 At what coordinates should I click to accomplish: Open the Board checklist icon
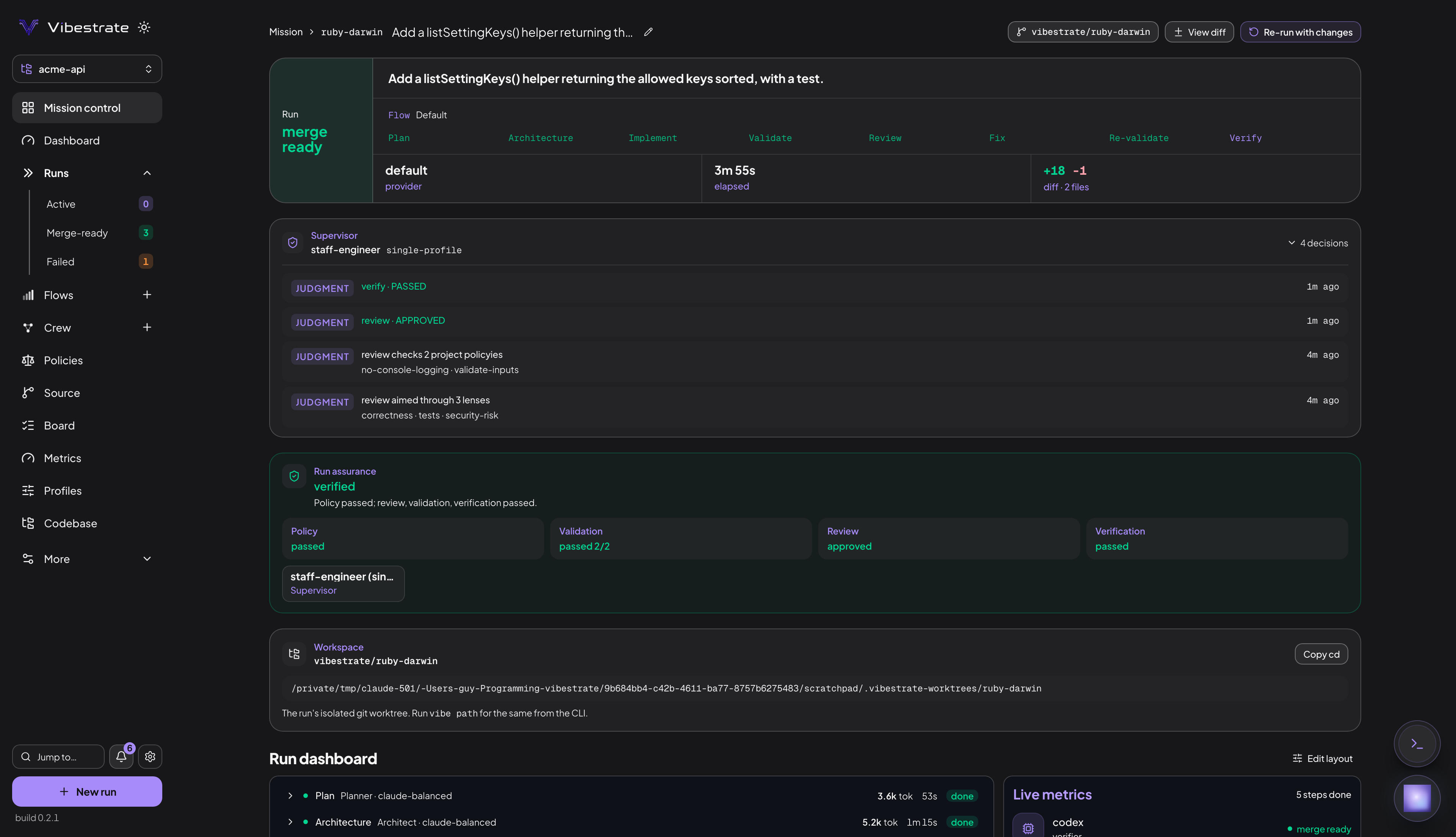point(28,425)
